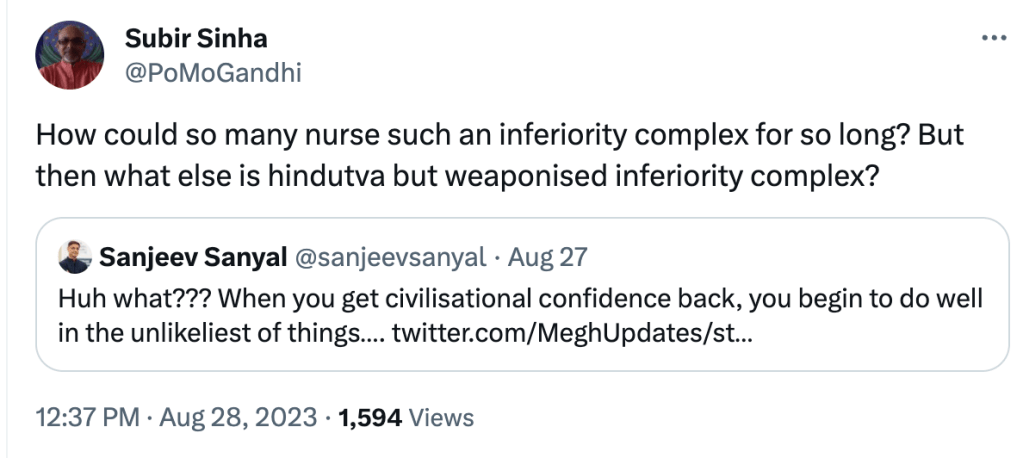
Task: Open the three-dot more options menu
Action: 994,38
